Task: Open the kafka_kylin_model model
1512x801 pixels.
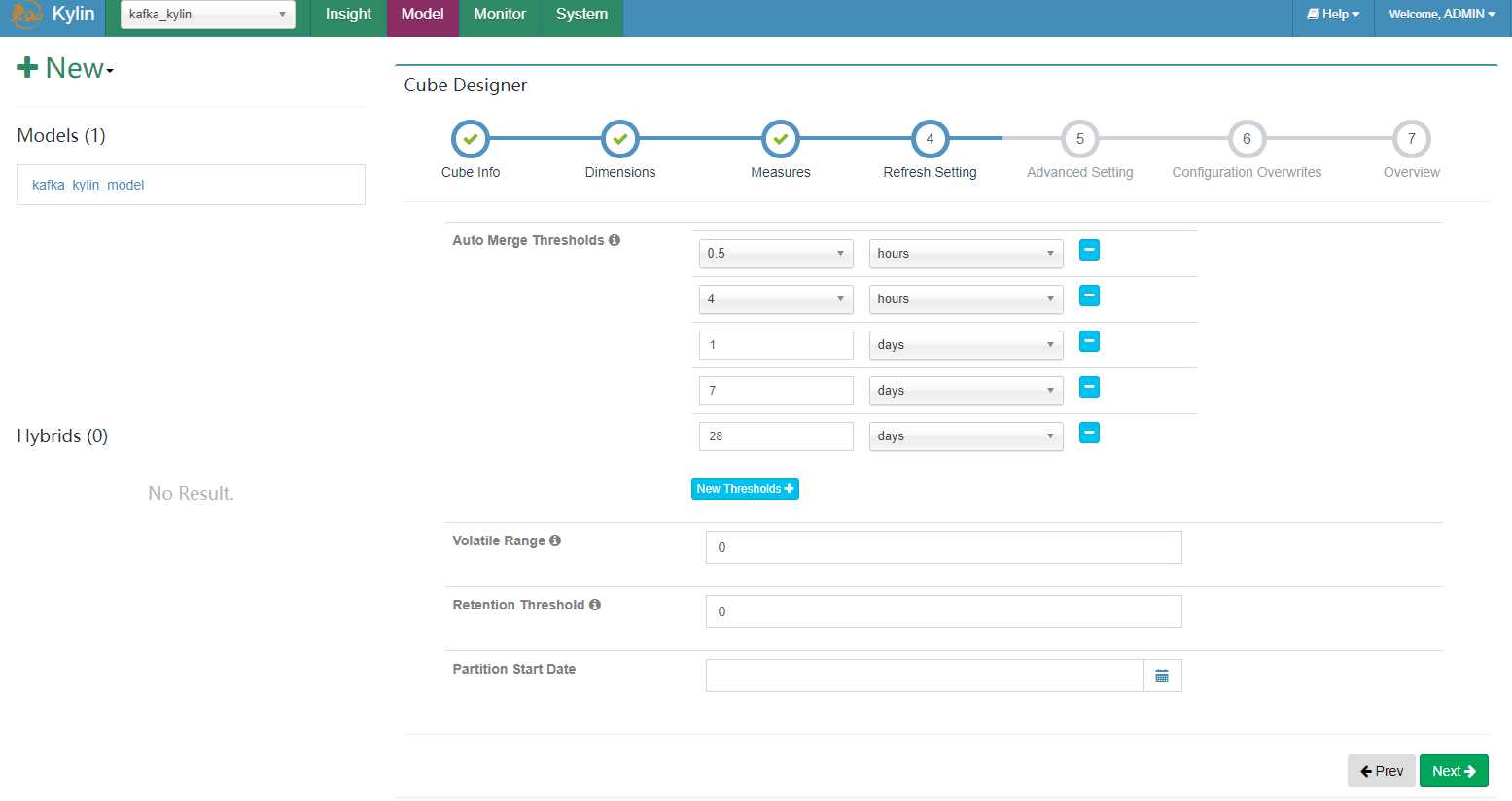Action: click(x=88, y=185)
